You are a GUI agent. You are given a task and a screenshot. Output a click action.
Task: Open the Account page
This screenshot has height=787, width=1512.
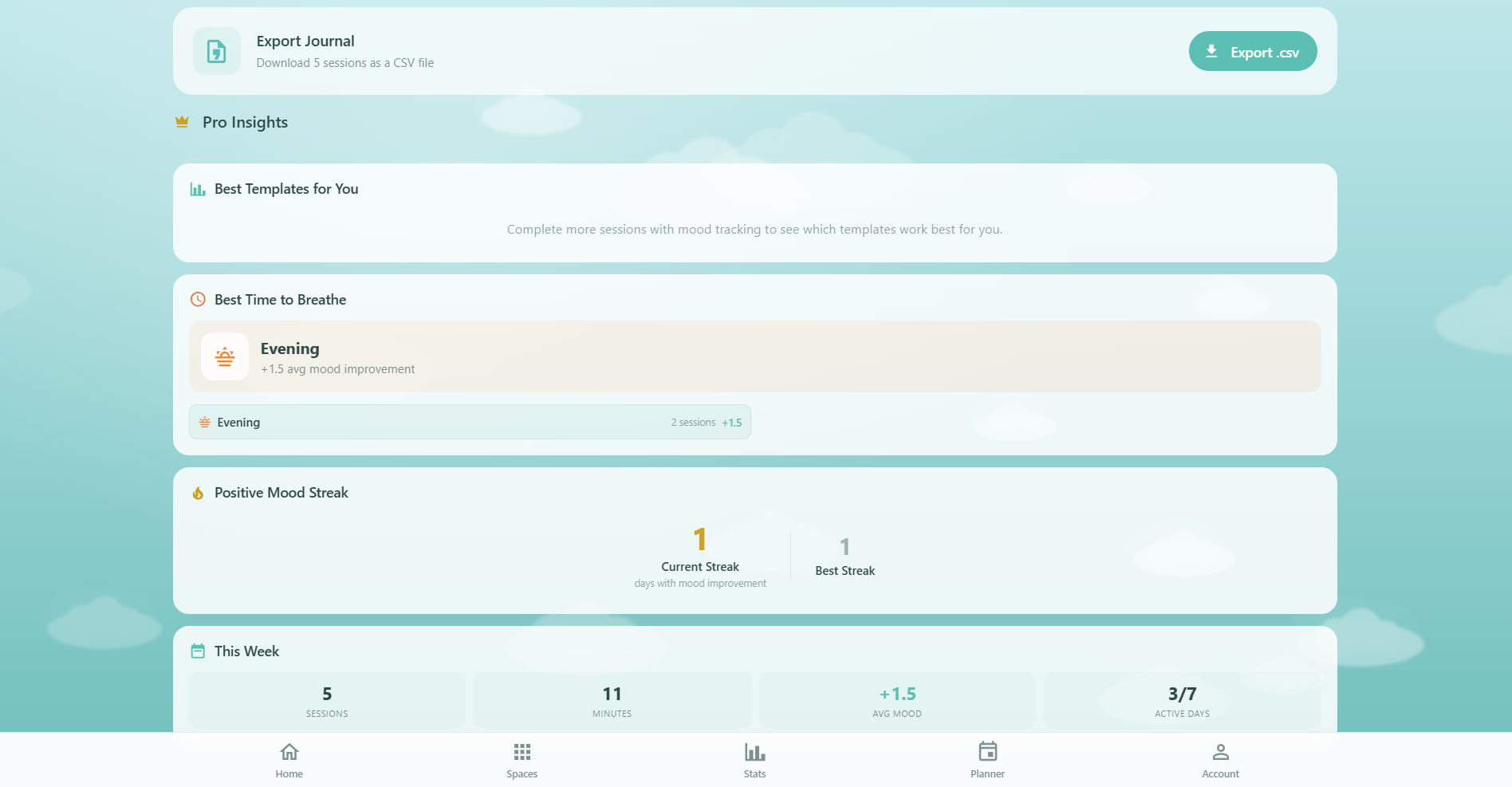[1220, 758]
